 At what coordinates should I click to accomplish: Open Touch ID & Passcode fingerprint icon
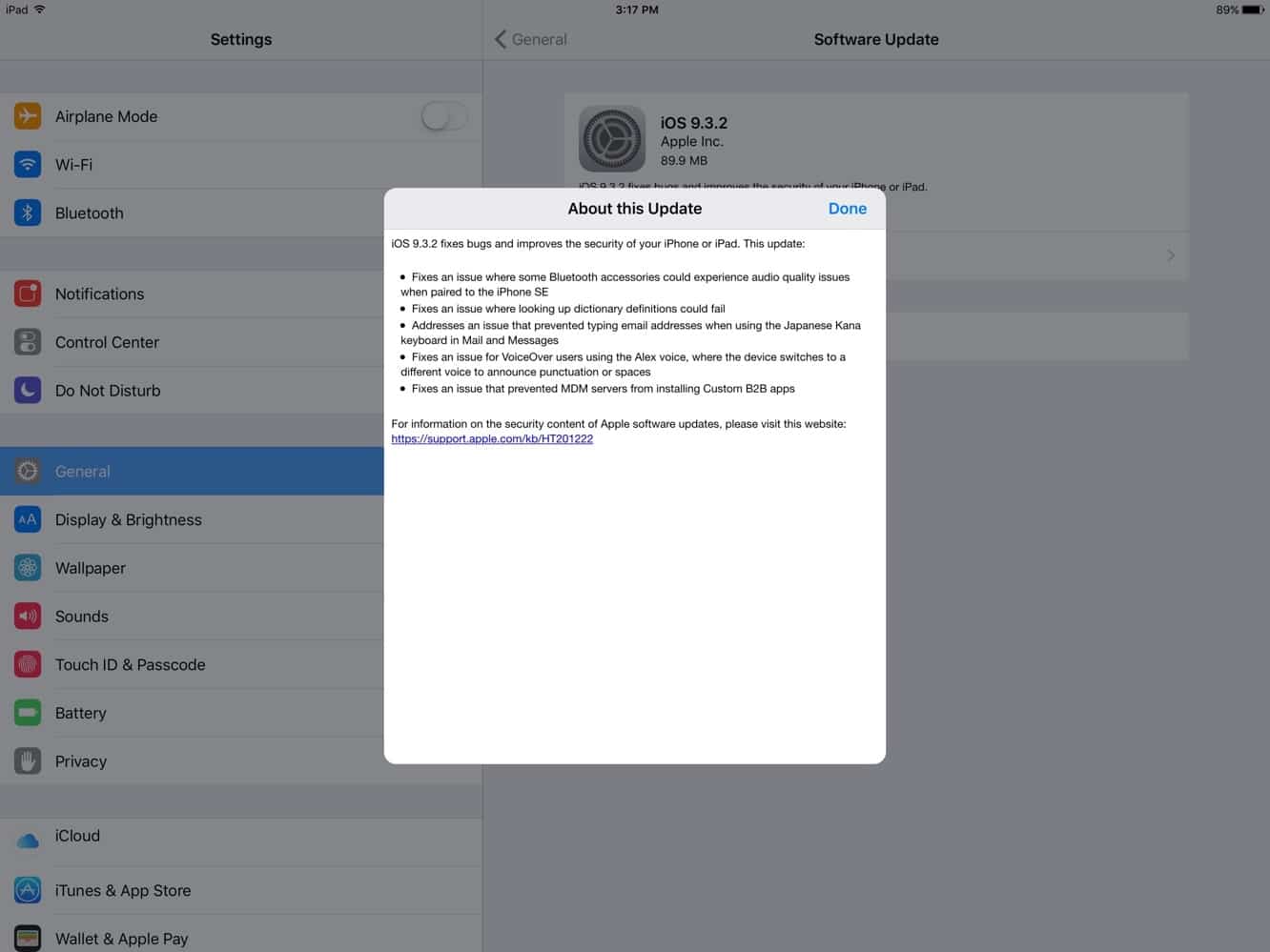click(x=28, y=664)
